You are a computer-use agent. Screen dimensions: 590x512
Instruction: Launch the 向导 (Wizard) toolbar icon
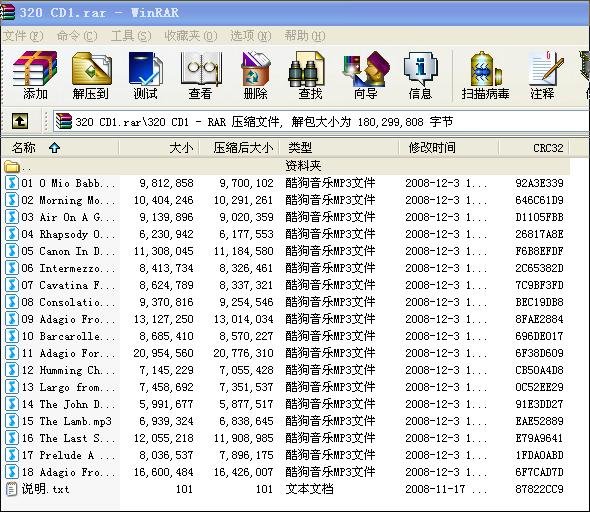(x=365, y=75)
